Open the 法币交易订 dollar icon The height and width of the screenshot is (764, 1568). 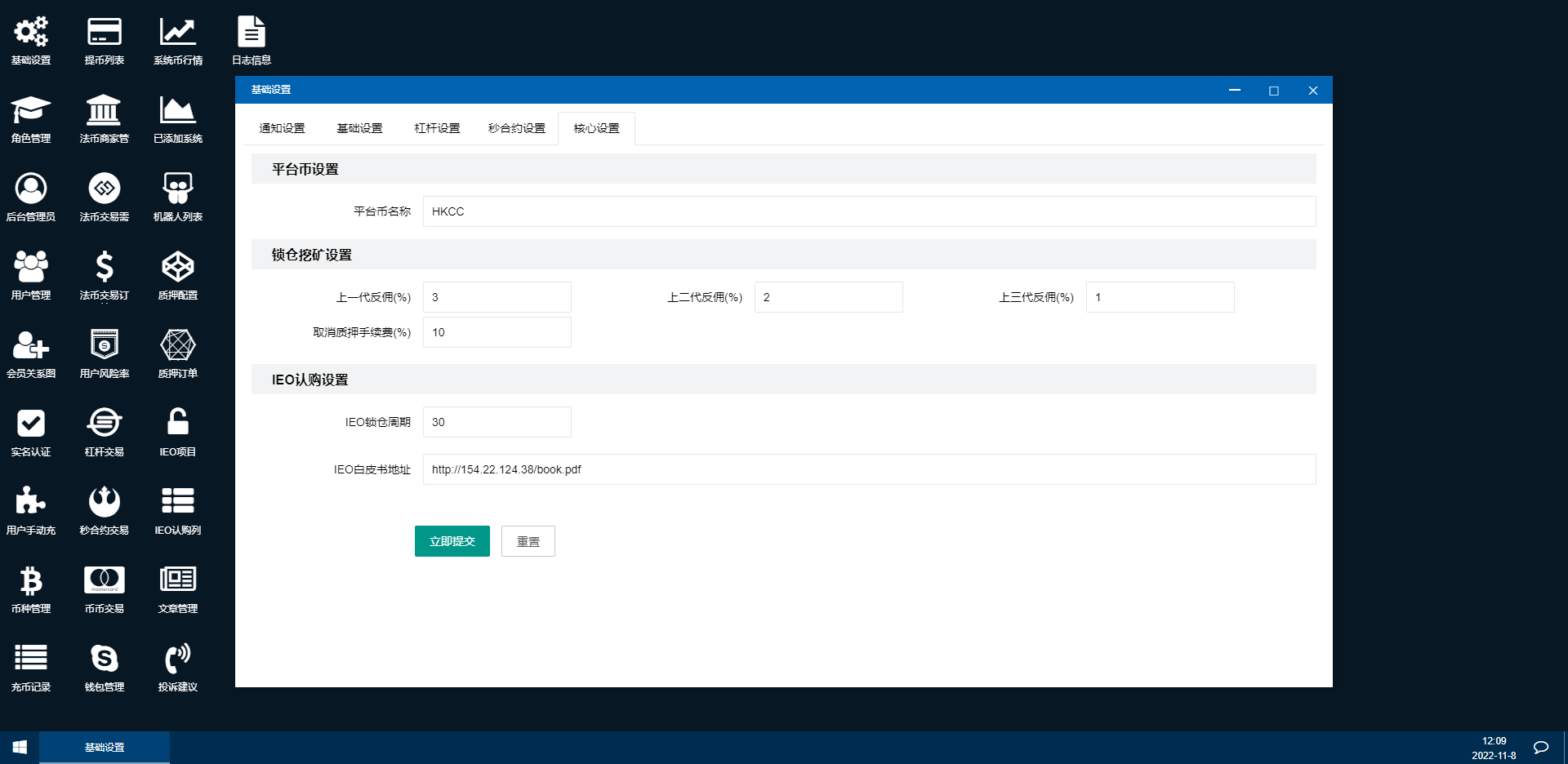coord(105,267)
